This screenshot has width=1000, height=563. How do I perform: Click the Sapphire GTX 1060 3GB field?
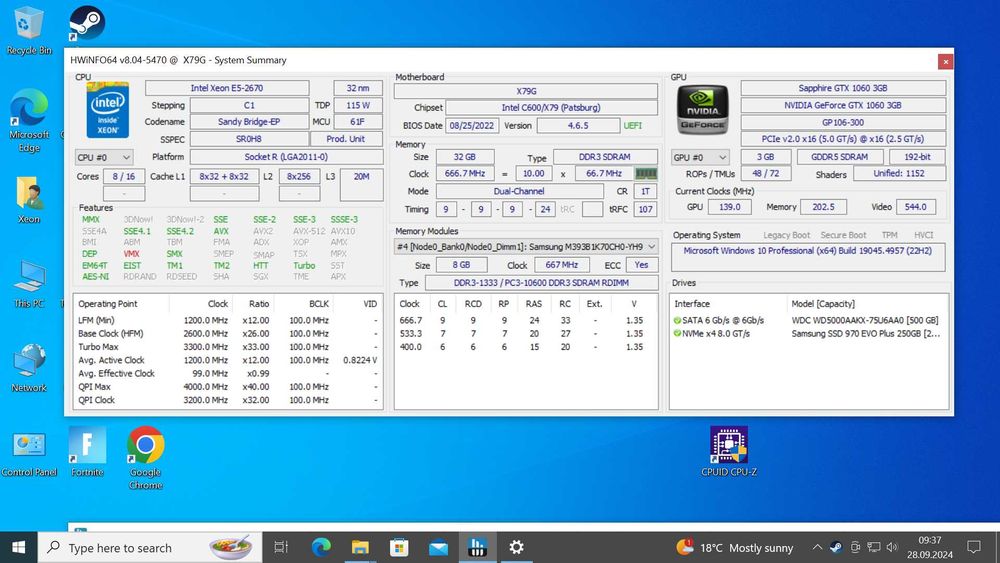click(x=843, y=88)
